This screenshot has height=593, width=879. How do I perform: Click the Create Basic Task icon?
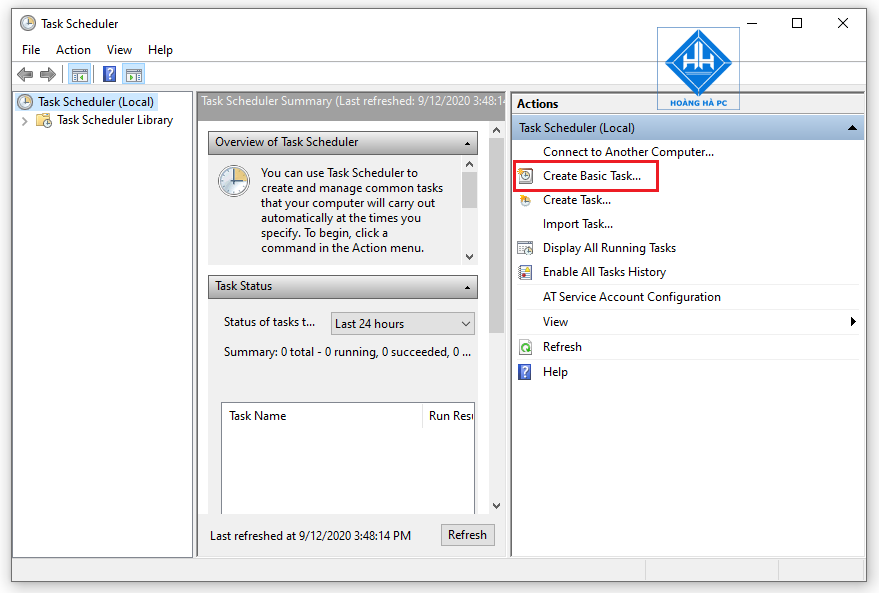525,176
